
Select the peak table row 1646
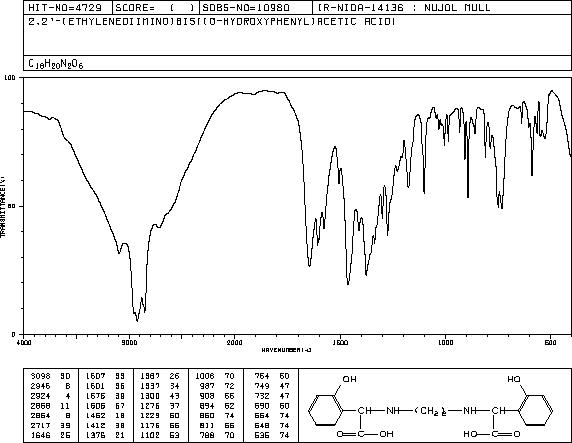[51, 435]
